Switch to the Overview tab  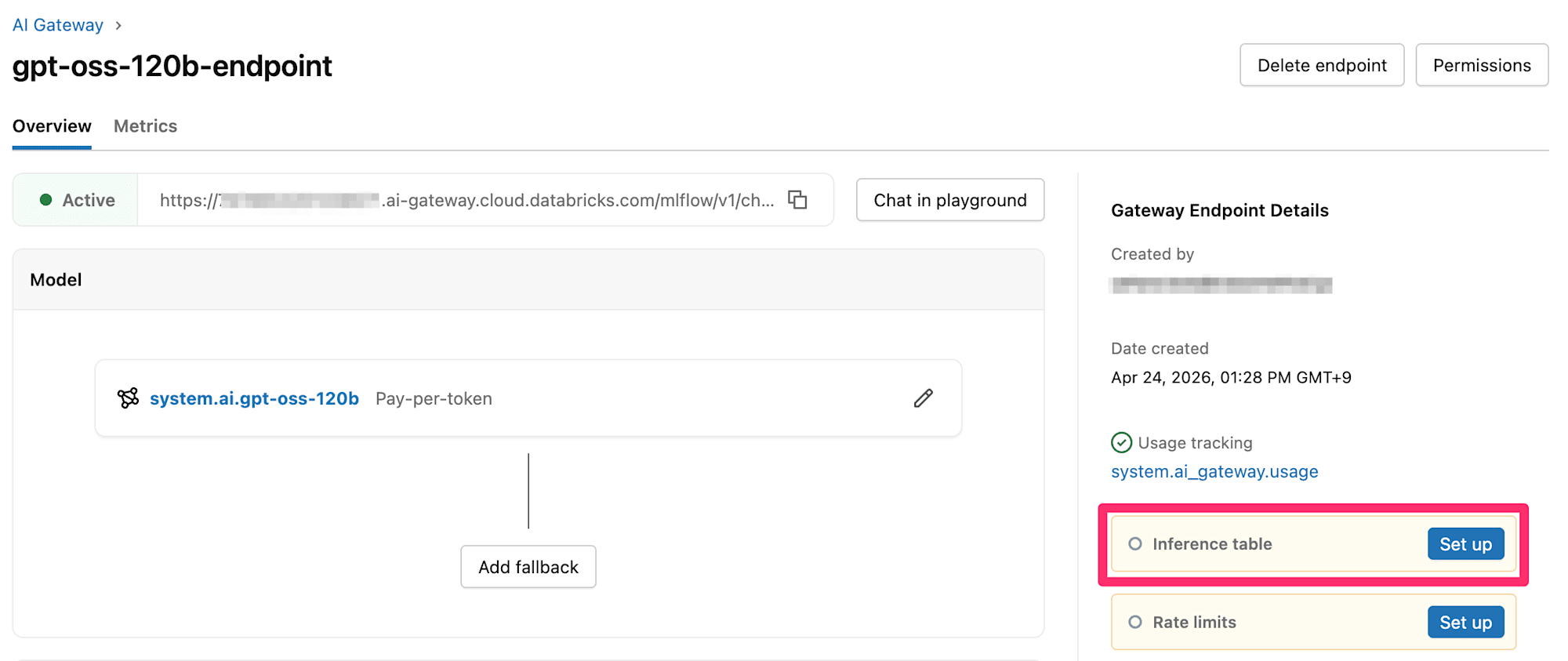[x=52, y=126]
